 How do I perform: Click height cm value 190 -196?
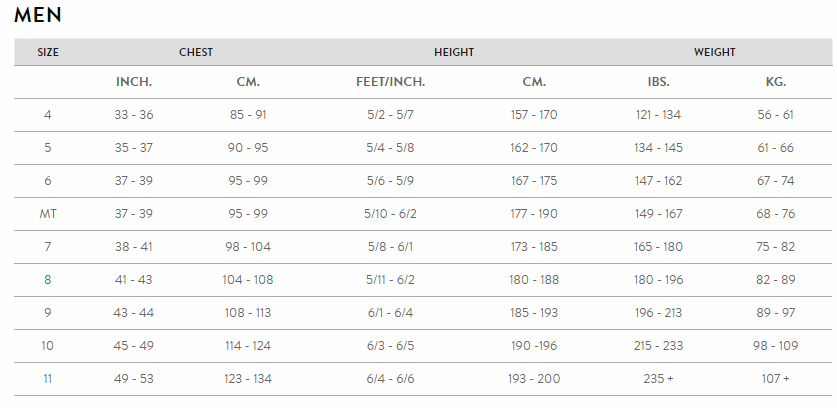(x=533, y=346)
